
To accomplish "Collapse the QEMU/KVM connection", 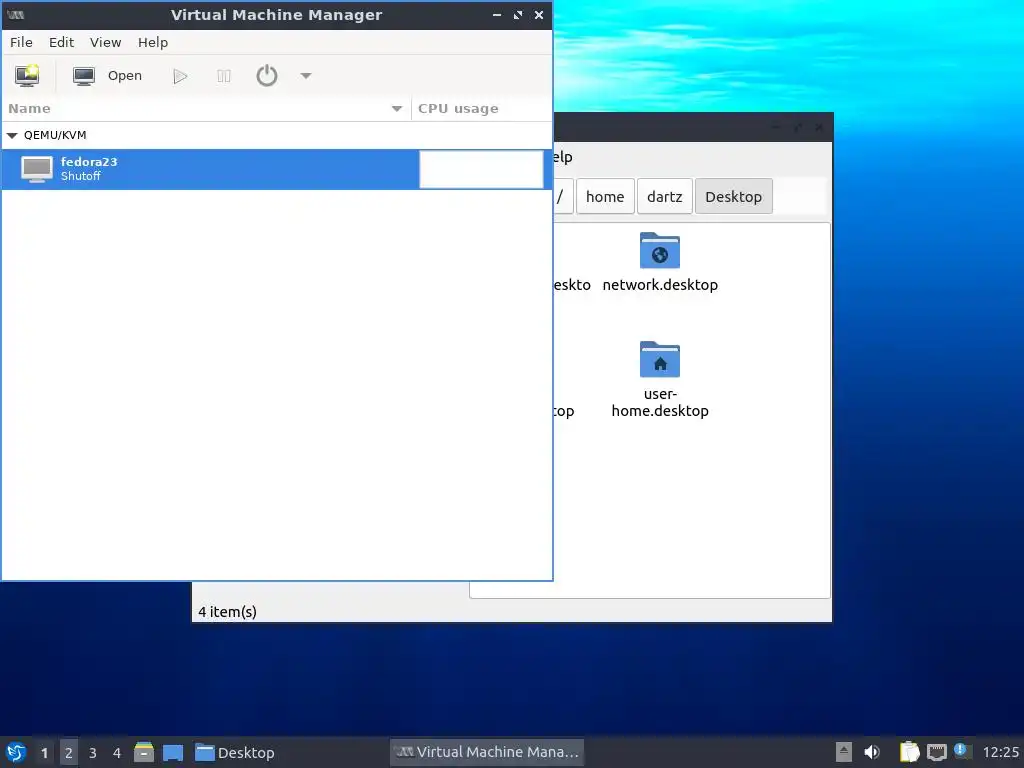I will click(x=12, y=135).
